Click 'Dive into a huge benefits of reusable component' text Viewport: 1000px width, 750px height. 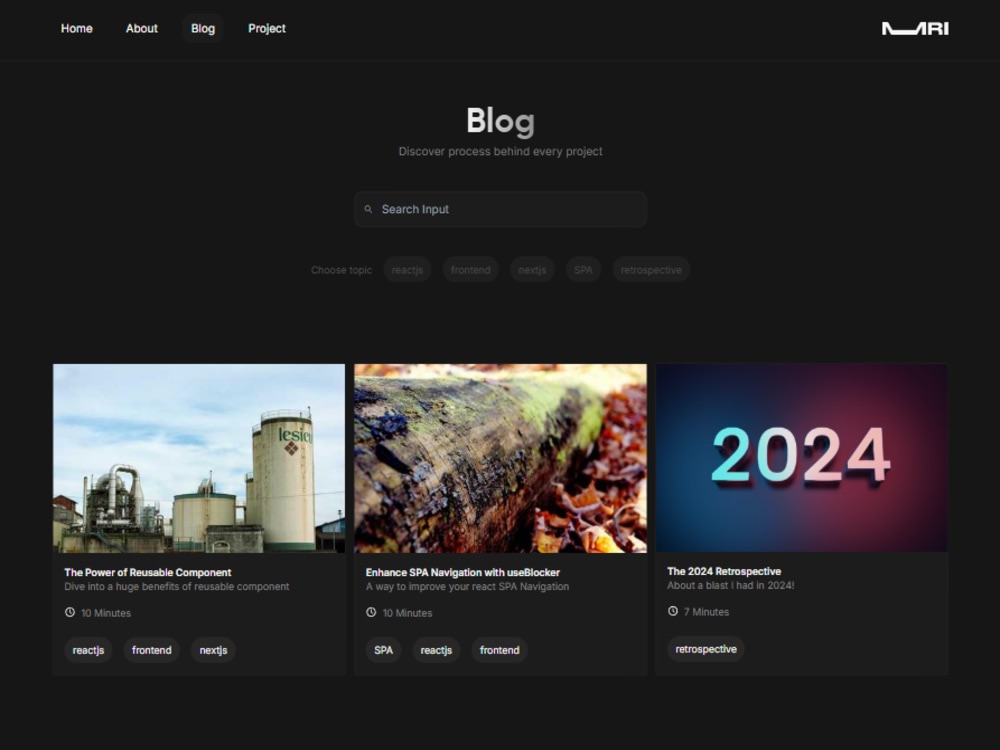[x=177, y=586]
